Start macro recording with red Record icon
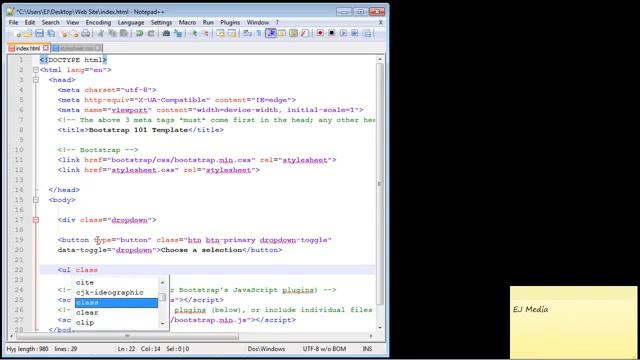This screenshot has height=360, width=640. click(320, 33)
